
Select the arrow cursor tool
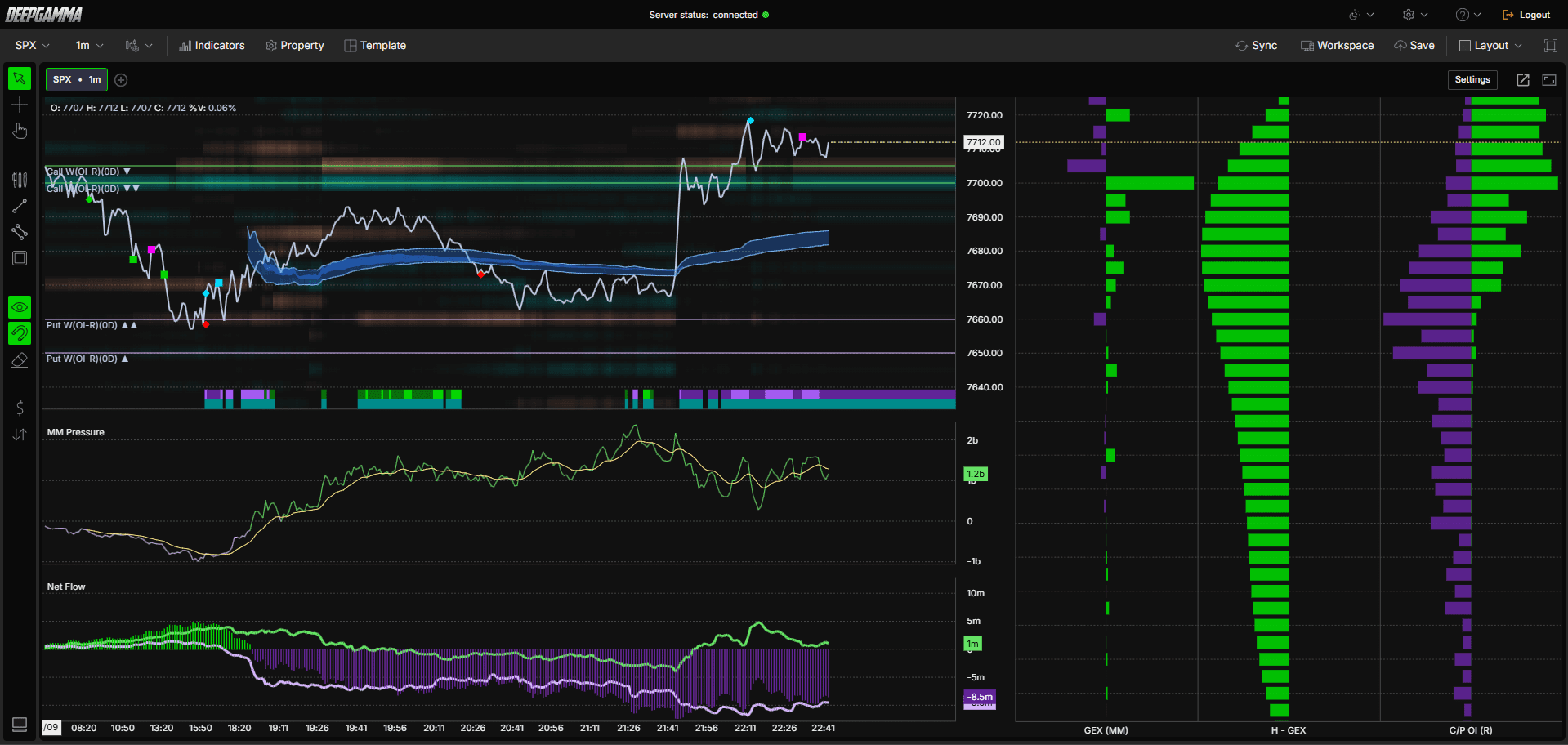(x=20, y=78)
